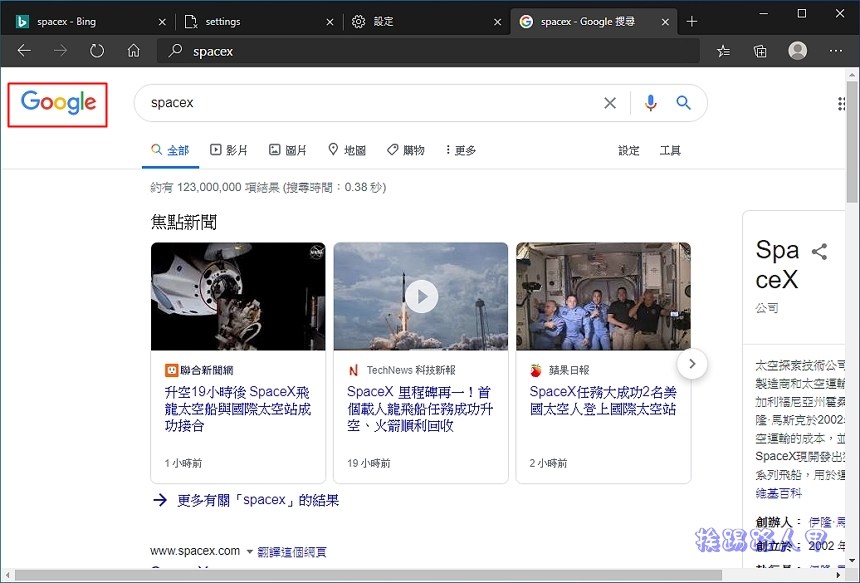This screenshot has height=583, width=860.
Task: Open the 設定 search settings menu
Action: point(629,150)
